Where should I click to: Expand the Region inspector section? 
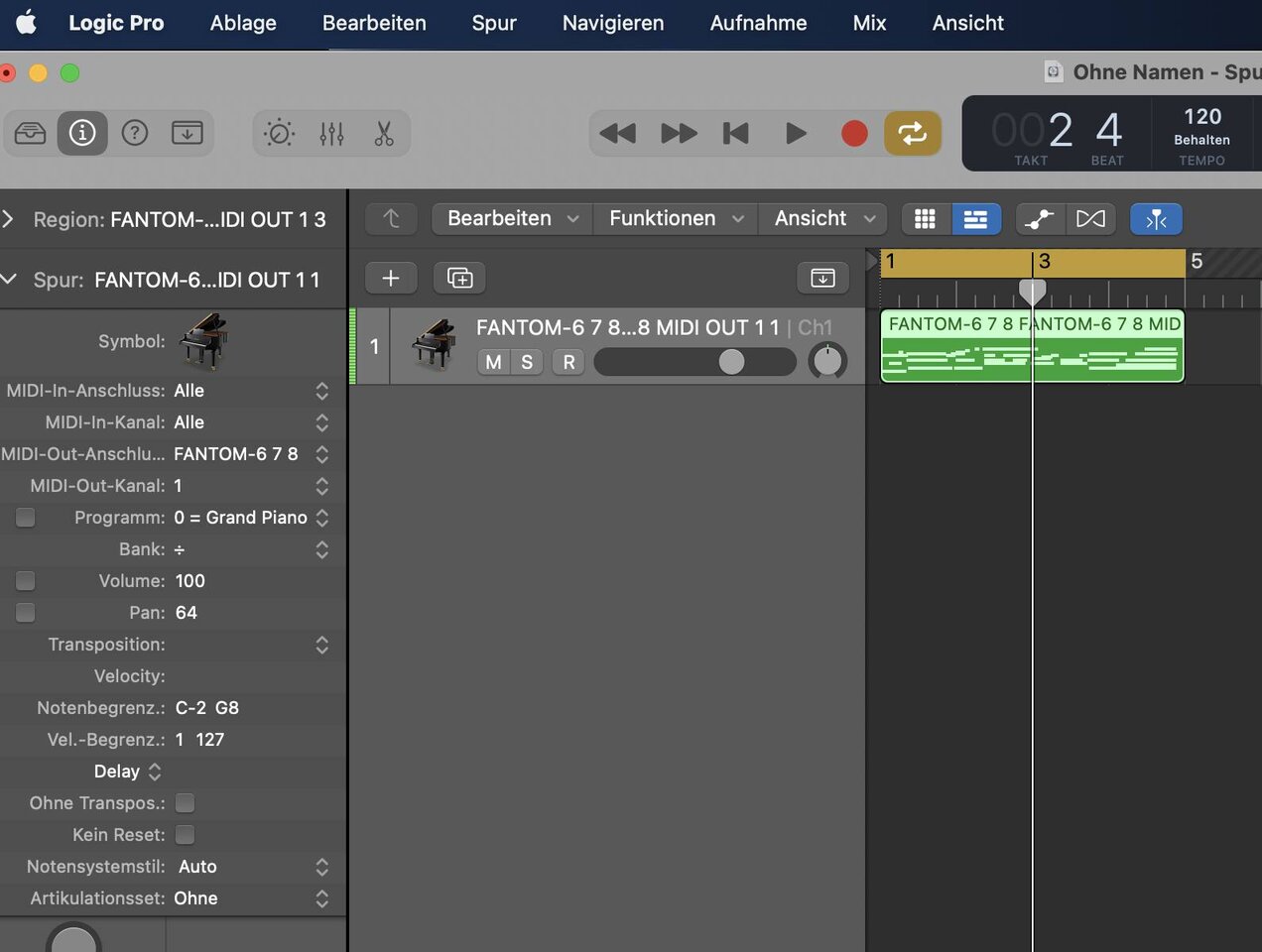pyautogui.click(x=9, y=219)
